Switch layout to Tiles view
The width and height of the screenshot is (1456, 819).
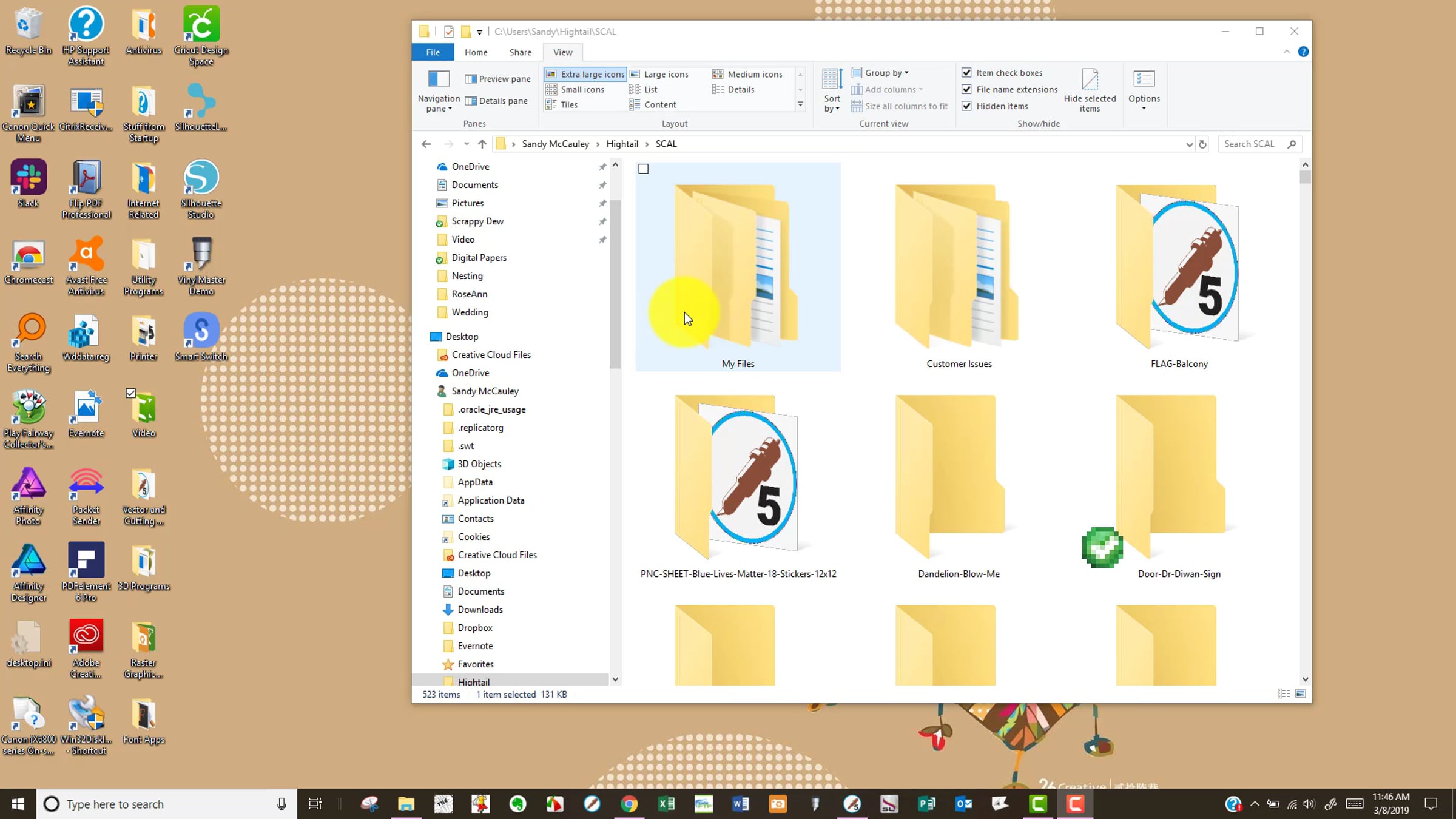tap(562, 104)
